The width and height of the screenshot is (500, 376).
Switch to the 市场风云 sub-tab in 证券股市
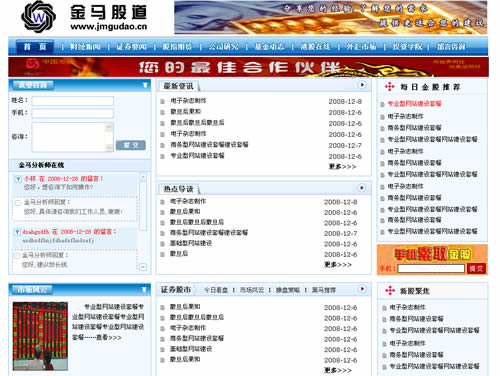[252, 290]
